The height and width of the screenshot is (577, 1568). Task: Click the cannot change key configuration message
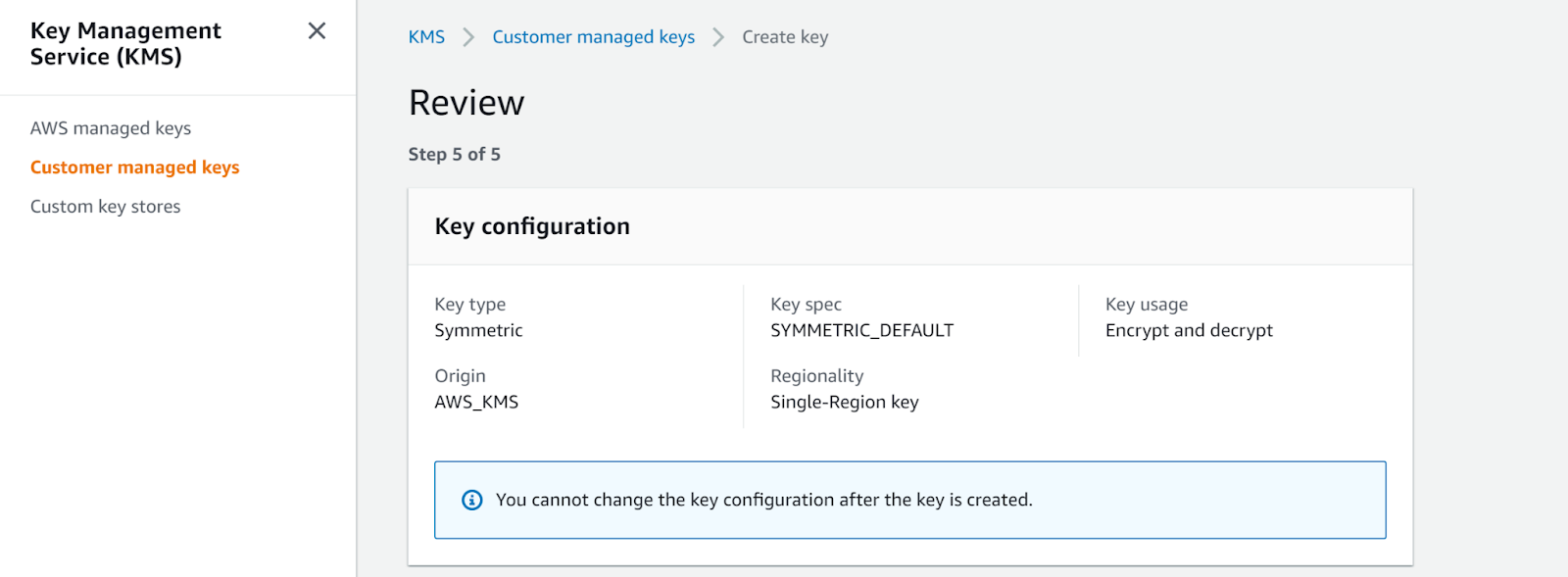[x=763, y=501]
